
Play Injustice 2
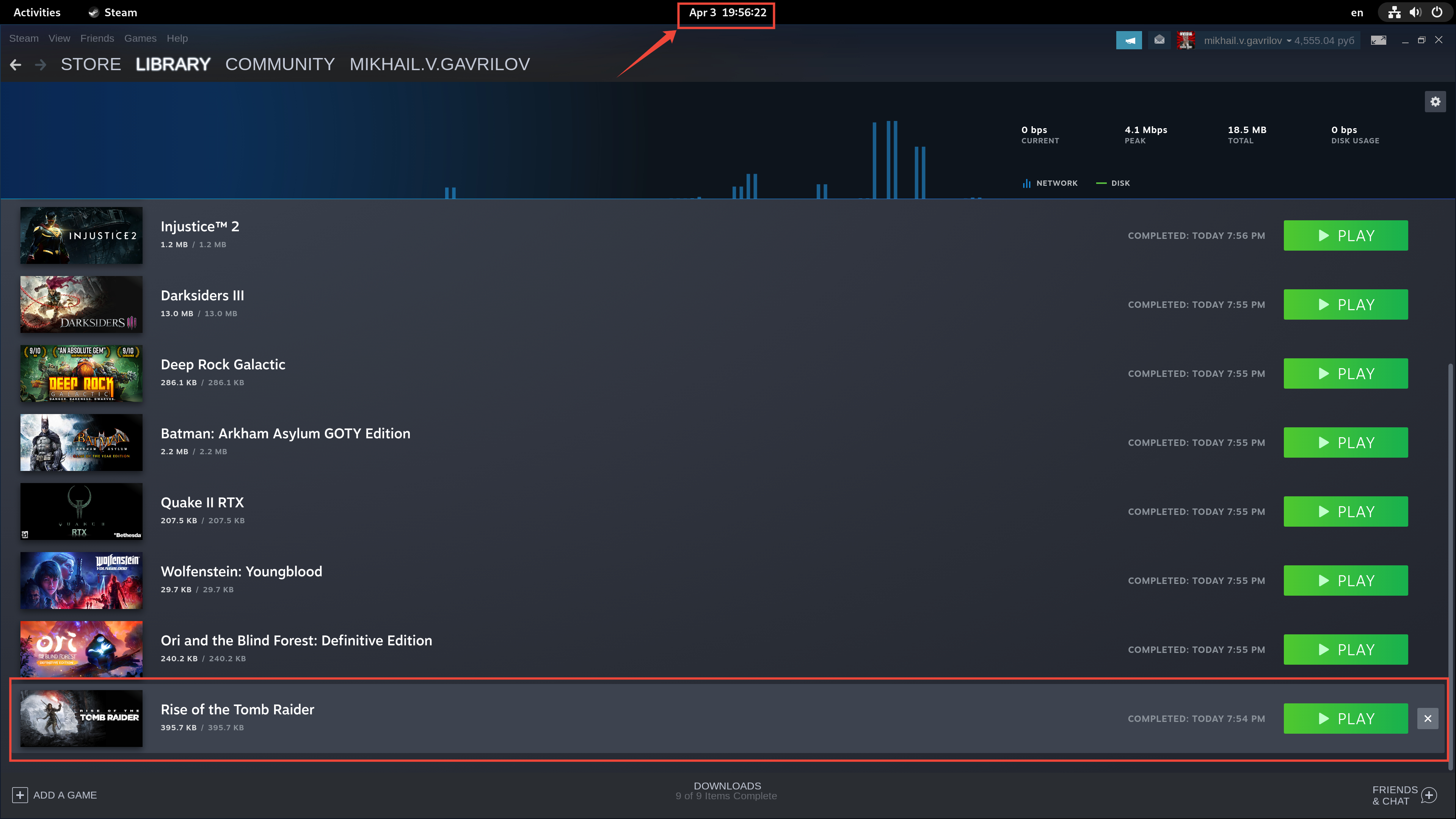tap(1346, 235)
